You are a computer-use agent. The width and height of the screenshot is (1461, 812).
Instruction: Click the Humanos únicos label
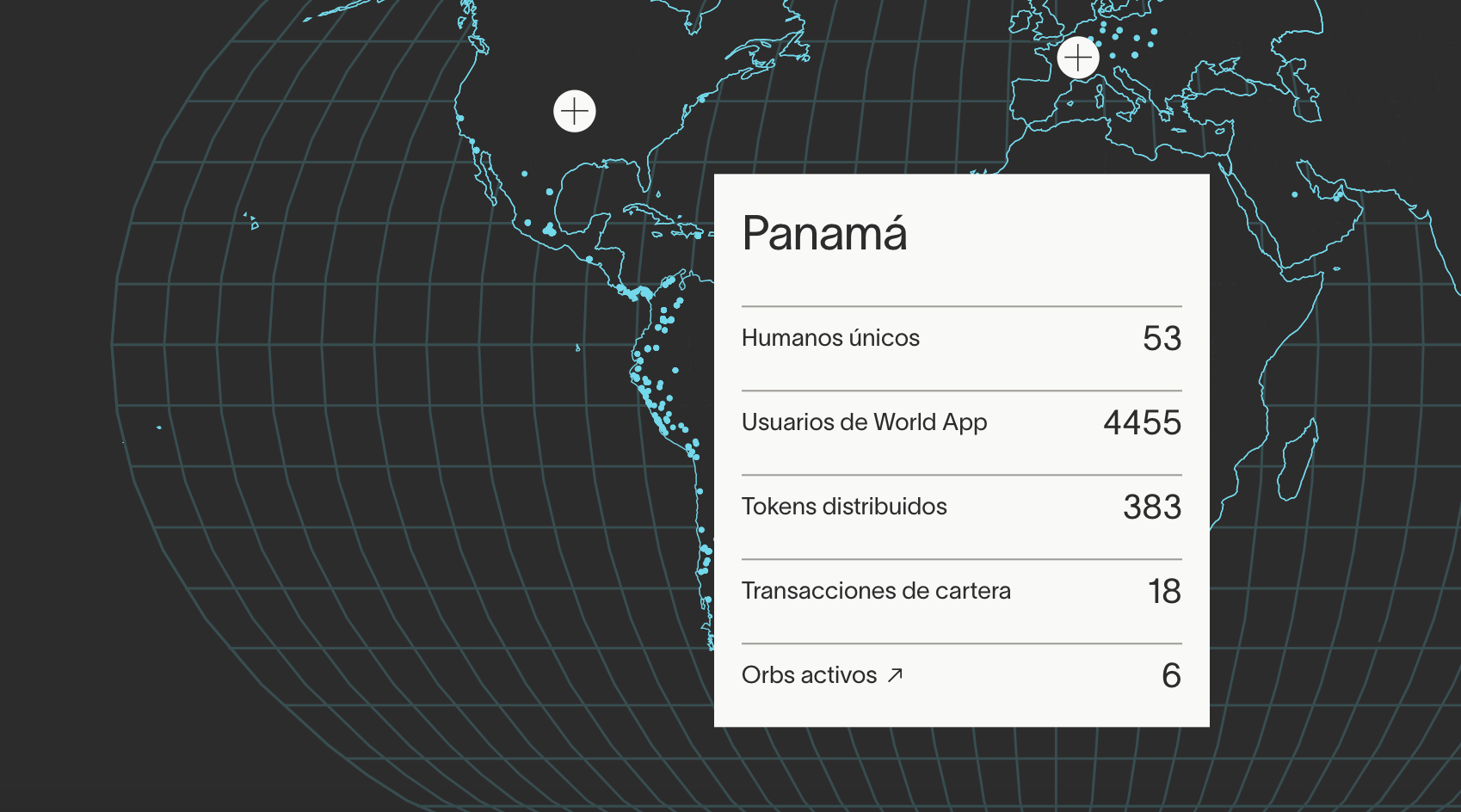click(x=830, y=338)
